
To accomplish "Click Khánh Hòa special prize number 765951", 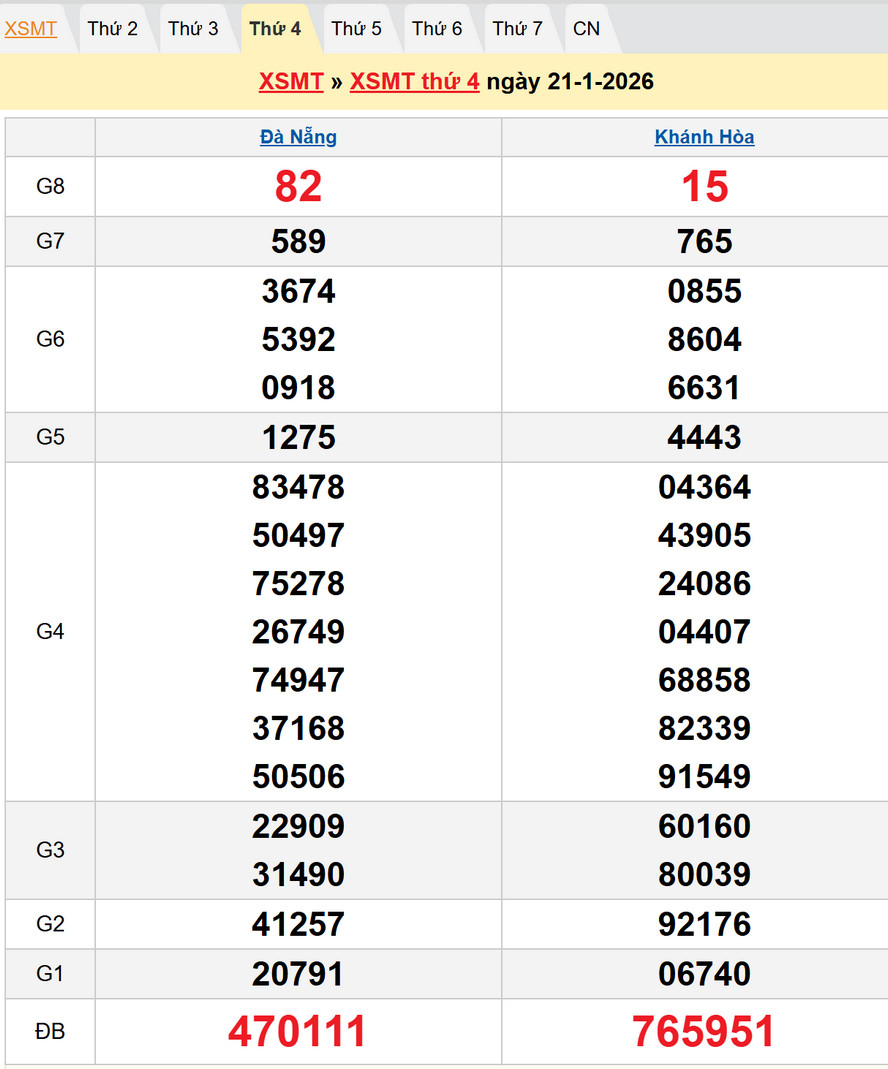I will point(704,1031).
